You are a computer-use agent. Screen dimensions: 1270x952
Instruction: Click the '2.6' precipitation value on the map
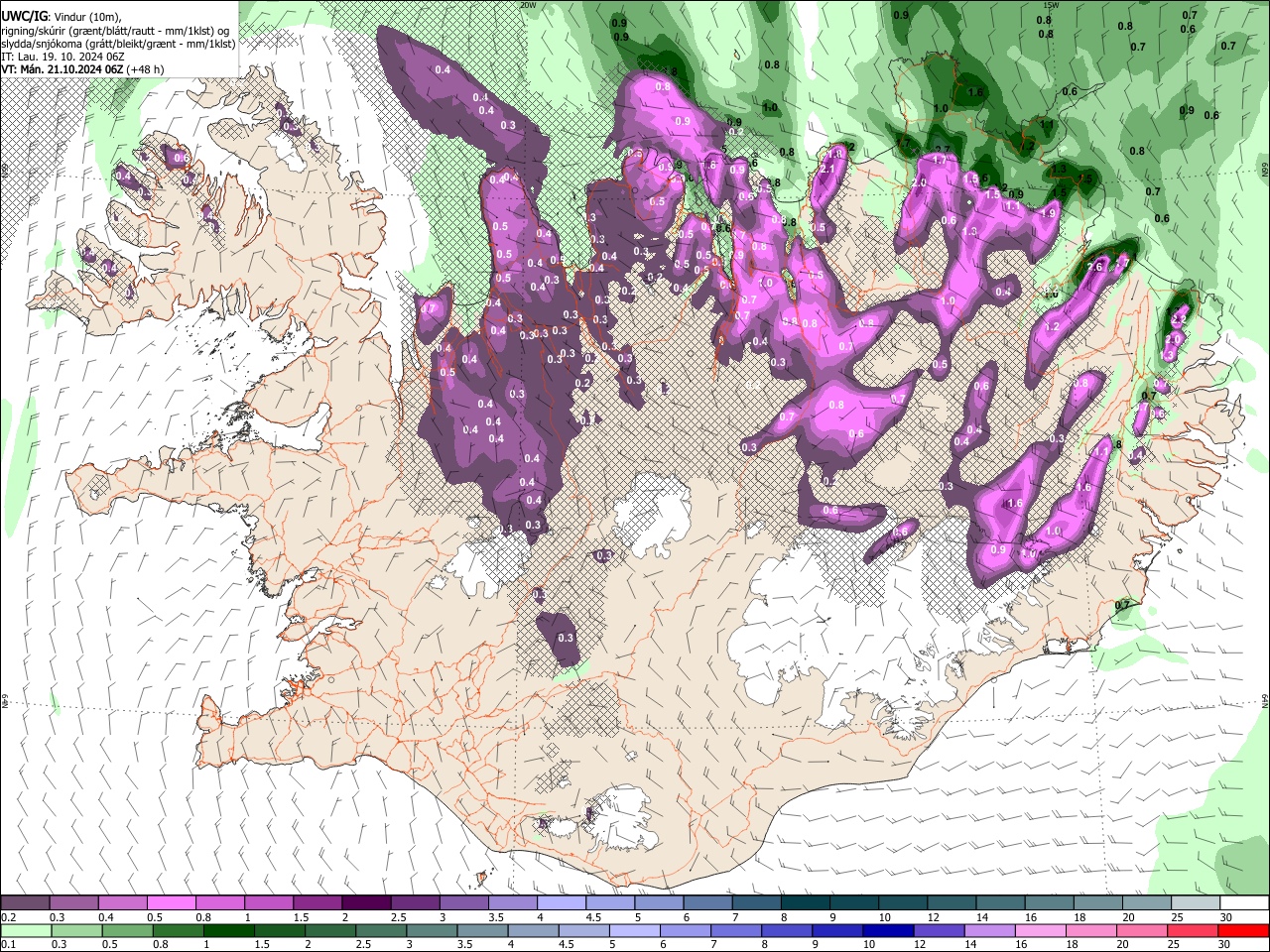click(x=1095, y=267)
